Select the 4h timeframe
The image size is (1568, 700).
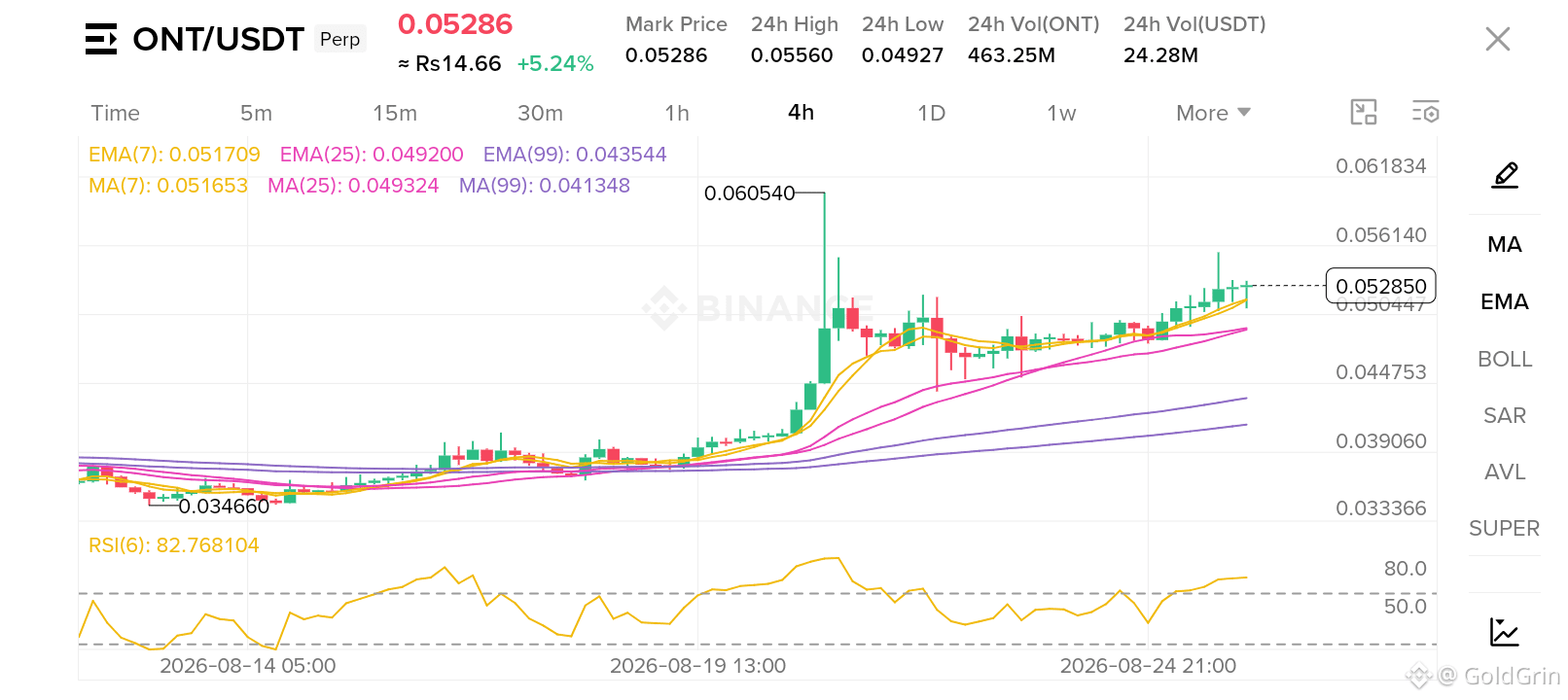(x=801, y=113)
